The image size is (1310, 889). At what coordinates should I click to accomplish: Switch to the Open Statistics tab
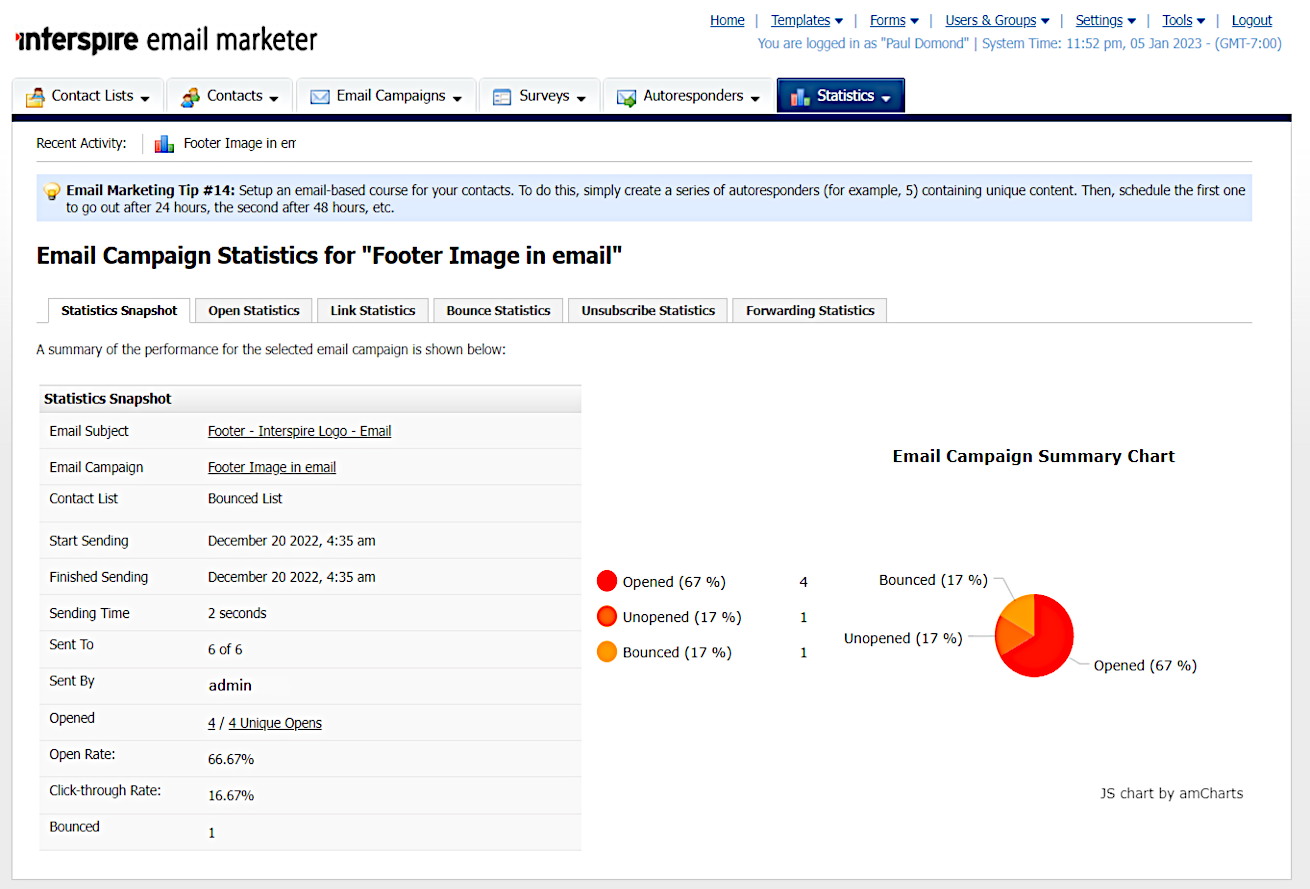(254, 311)
